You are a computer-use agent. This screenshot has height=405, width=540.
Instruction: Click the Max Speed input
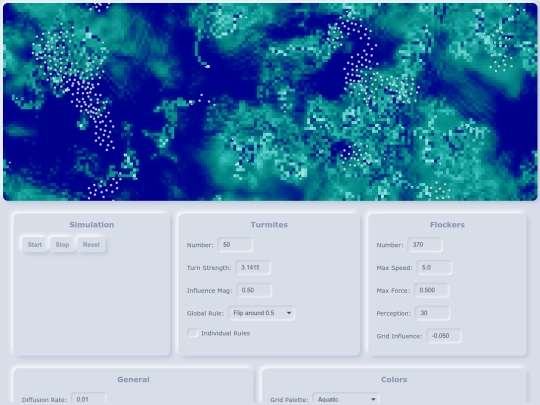click(434, 268)
